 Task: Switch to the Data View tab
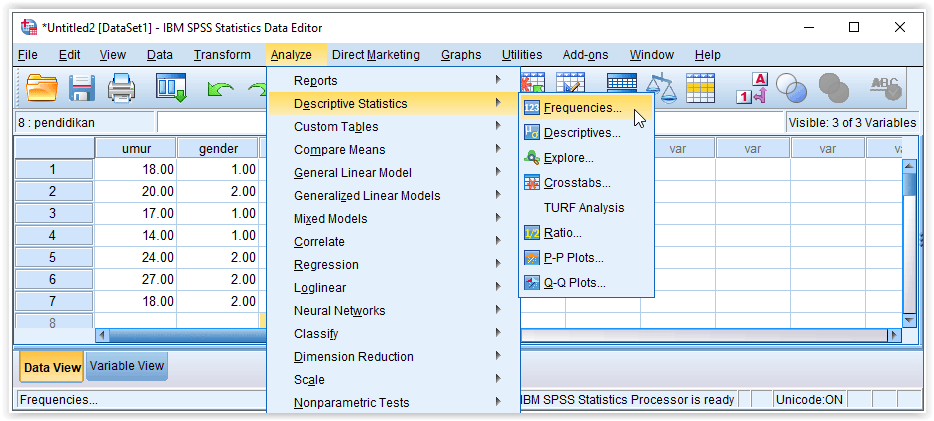pos(52,367)
